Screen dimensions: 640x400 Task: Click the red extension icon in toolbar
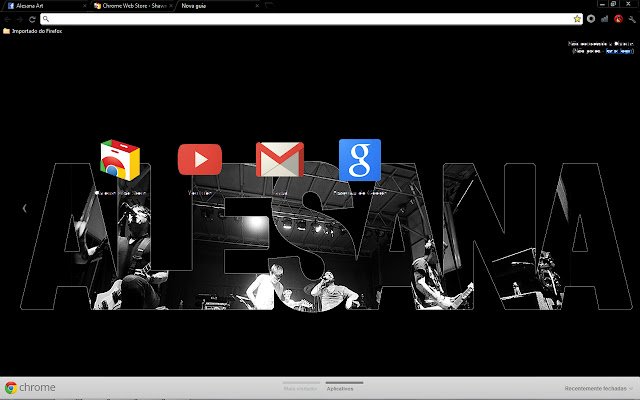tap(618, 19)
